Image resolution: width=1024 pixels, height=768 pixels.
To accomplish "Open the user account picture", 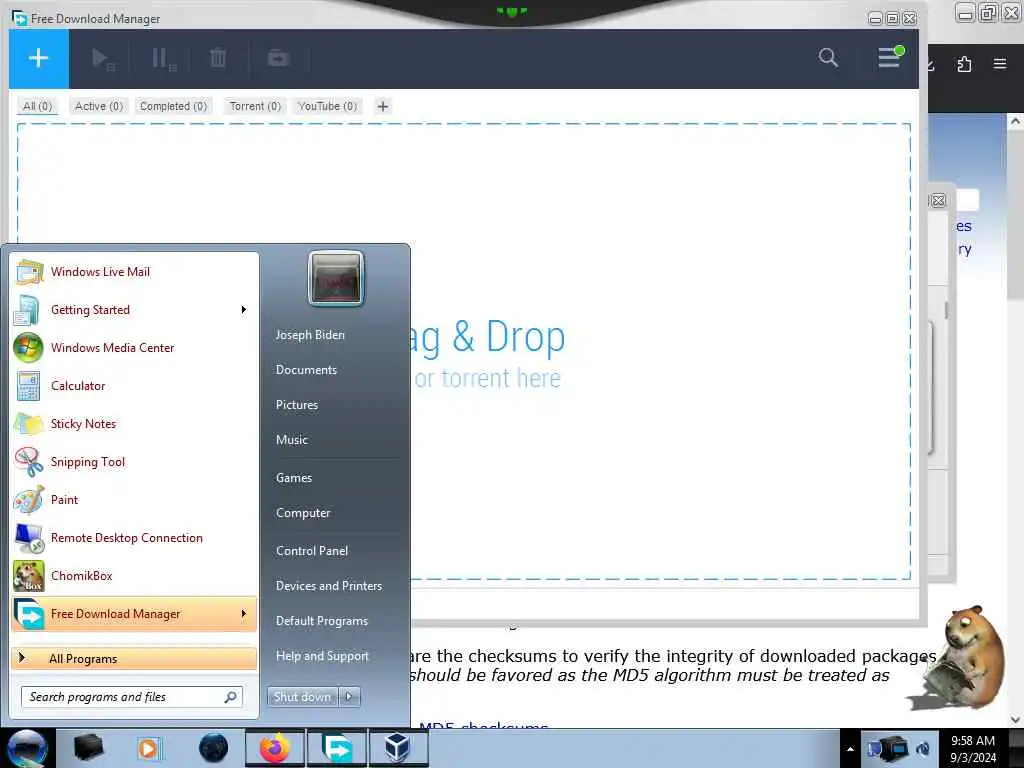I will click(336, 278).
